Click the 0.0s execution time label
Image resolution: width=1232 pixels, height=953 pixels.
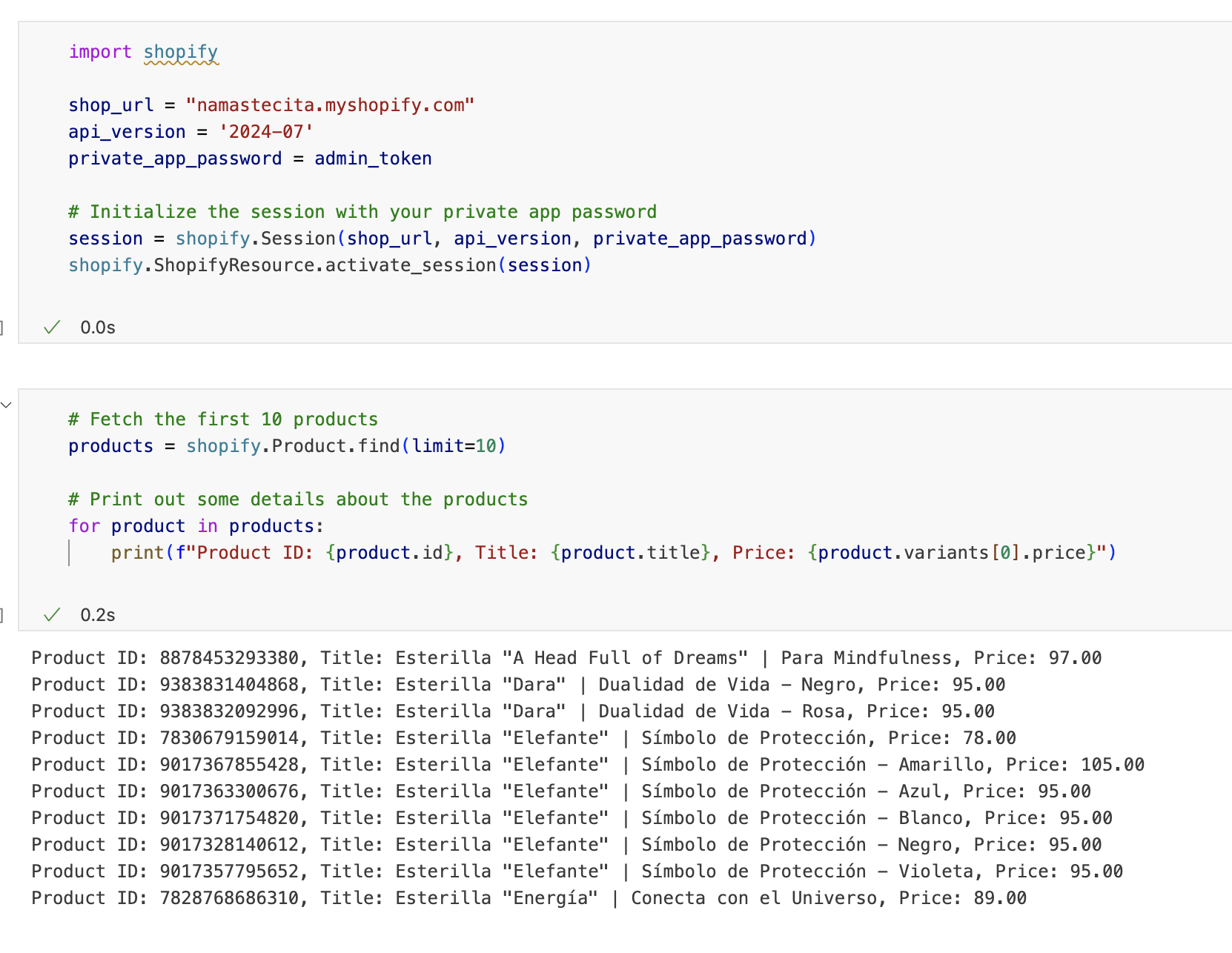click(x=98, y=328)
